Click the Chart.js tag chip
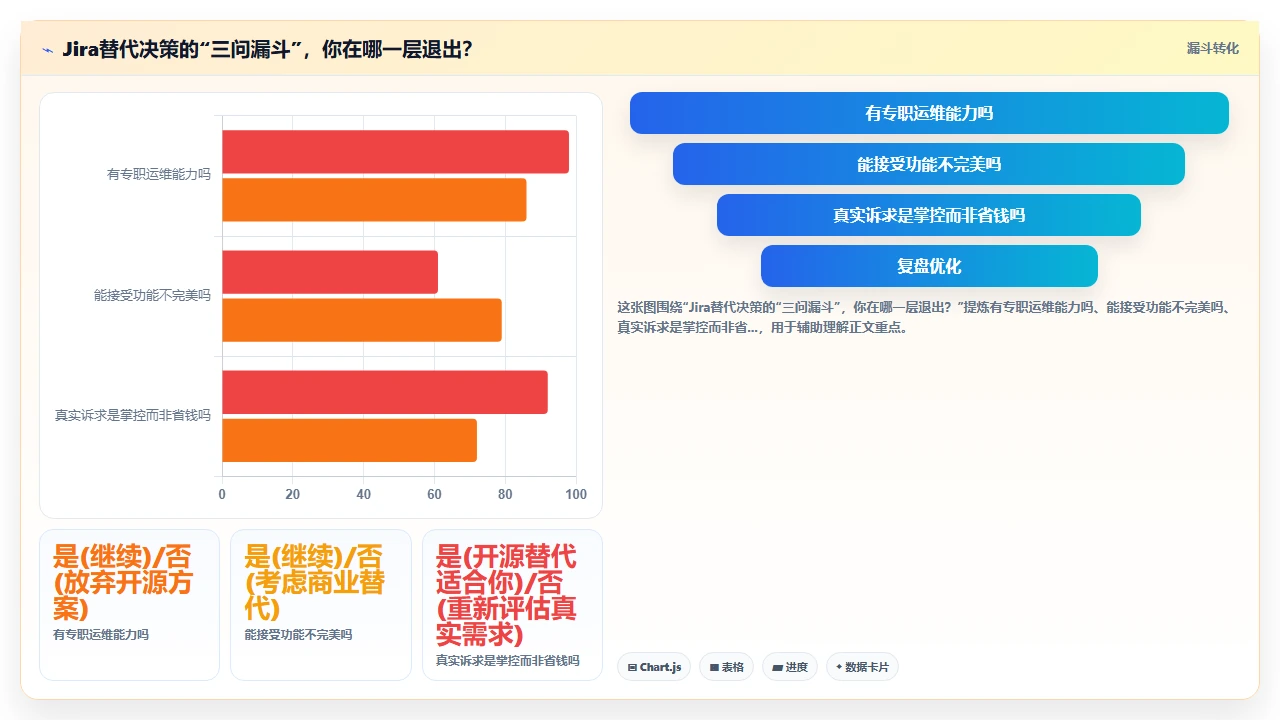Viewport: 1280px width, 720px height. [x=654, y=667]
